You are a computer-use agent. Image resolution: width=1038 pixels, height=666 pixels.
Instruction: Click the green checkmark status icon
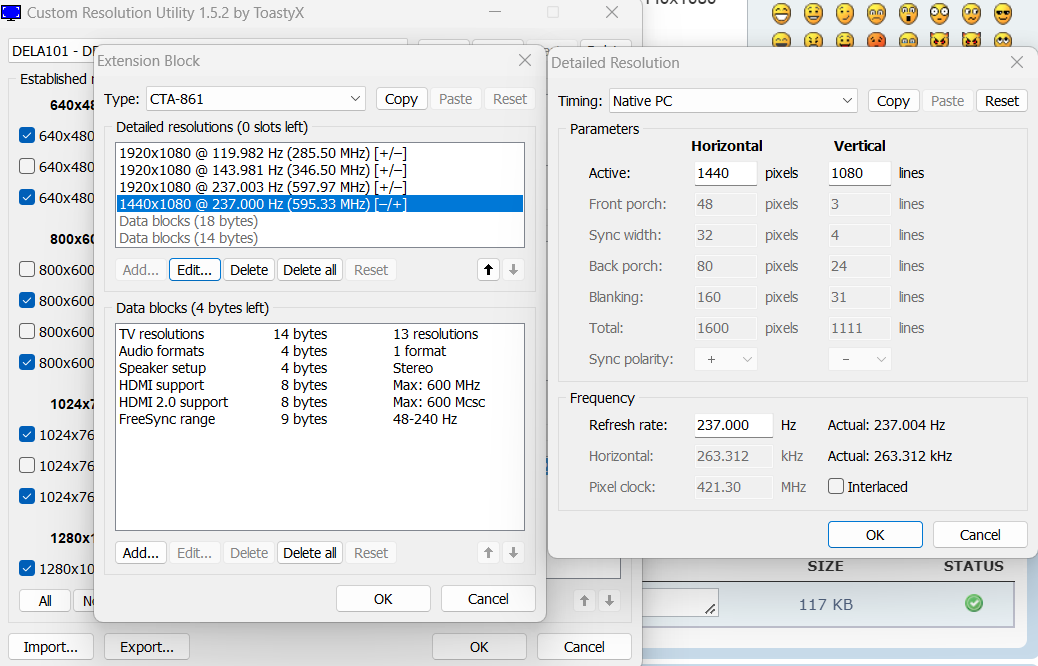pos(973,603)
